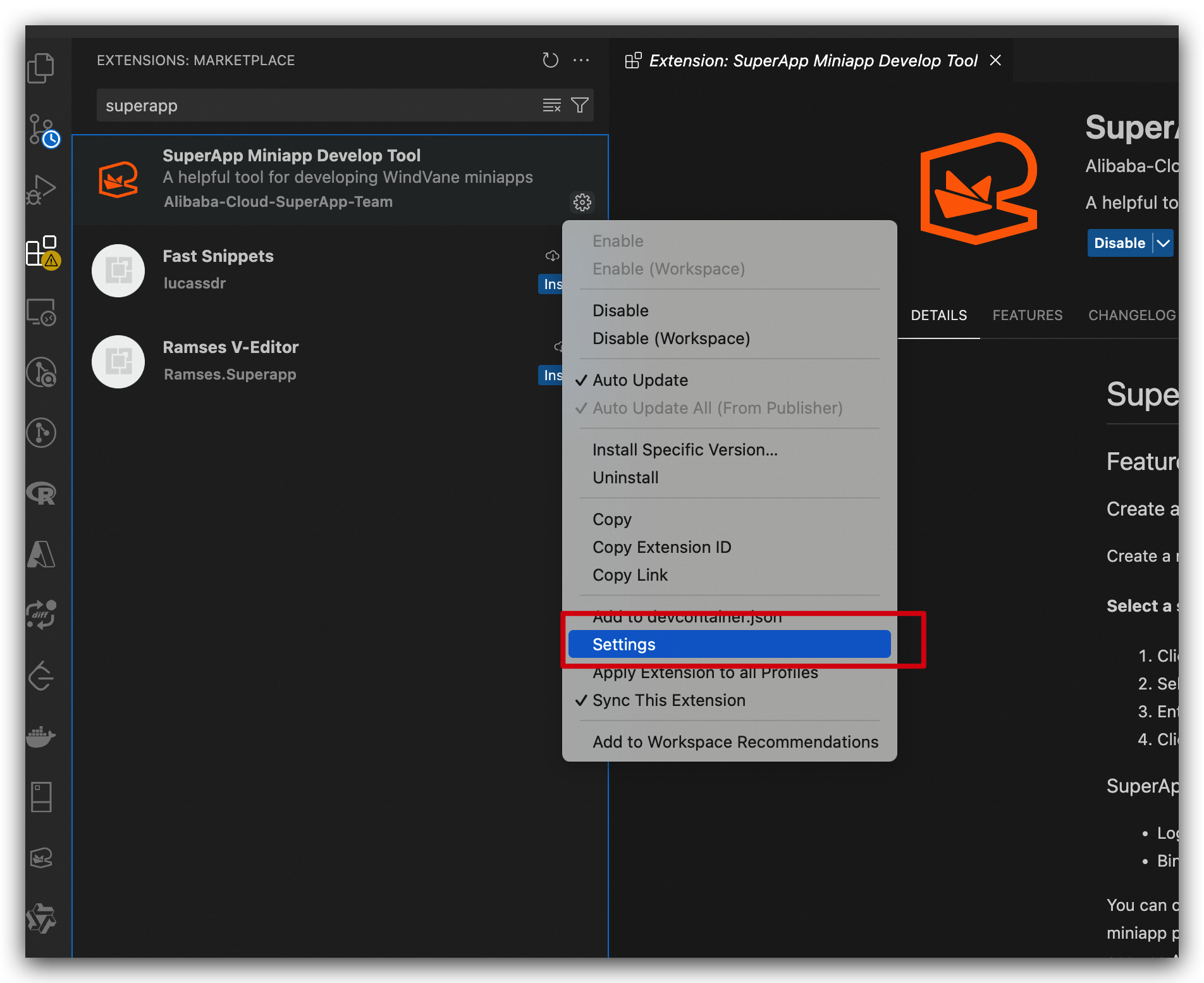1204x983 pixels.
Task: Open the Run and Debug view
Action: [41, 190]
